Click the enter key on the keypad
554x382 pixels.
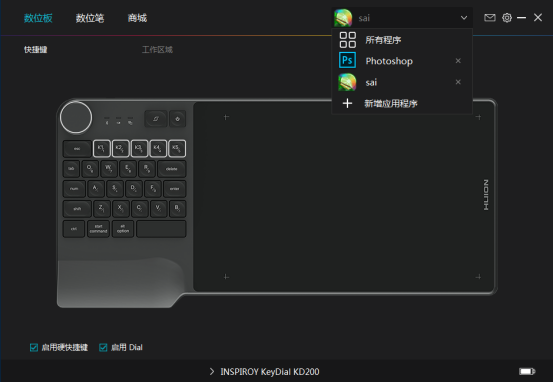[175, 189]
